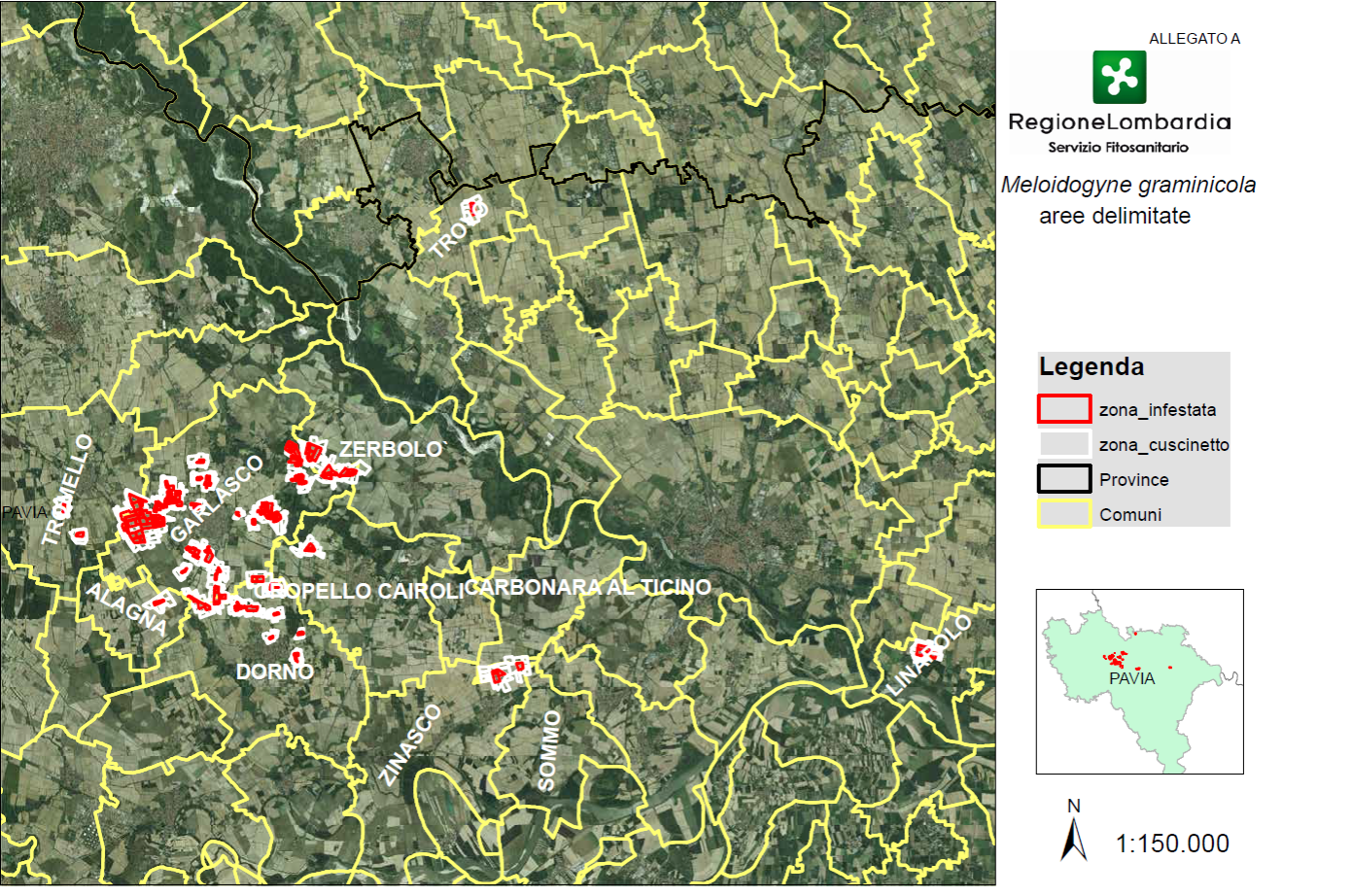The width and height of the screenshot is (1352, 896).
Task: Click the 'TROMELLO' map label
Action: pos(68,490)
